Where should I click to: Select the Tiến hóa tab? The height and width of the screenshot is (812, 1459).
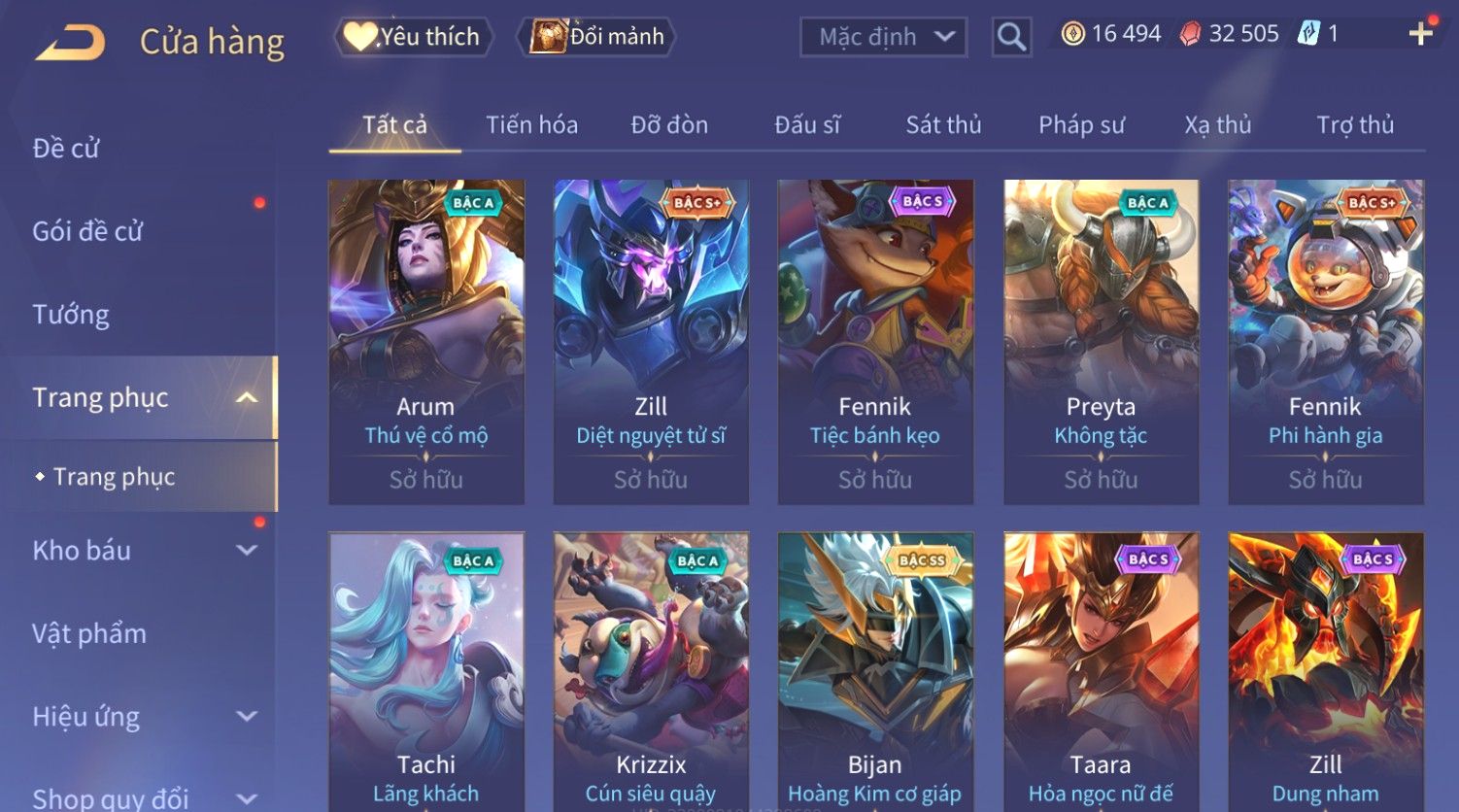point(531,124)
